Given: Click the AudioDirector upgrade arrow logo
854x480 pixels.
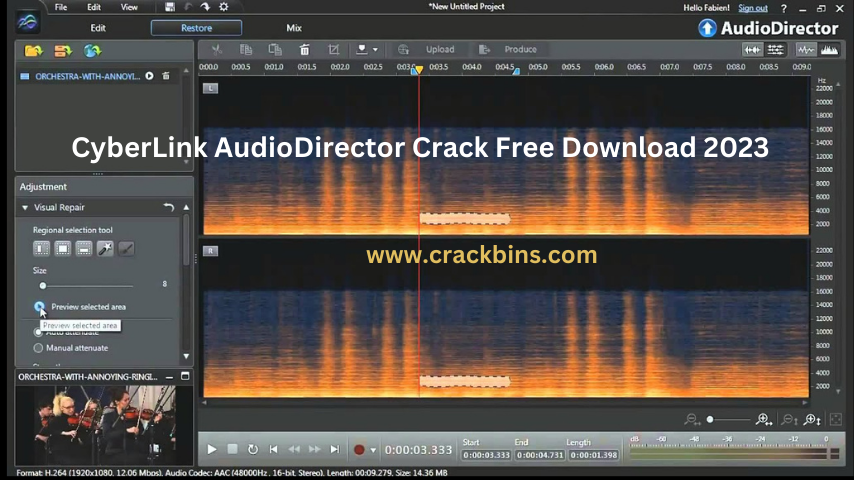Looking at the screenshot, I should tap(707, 28).
